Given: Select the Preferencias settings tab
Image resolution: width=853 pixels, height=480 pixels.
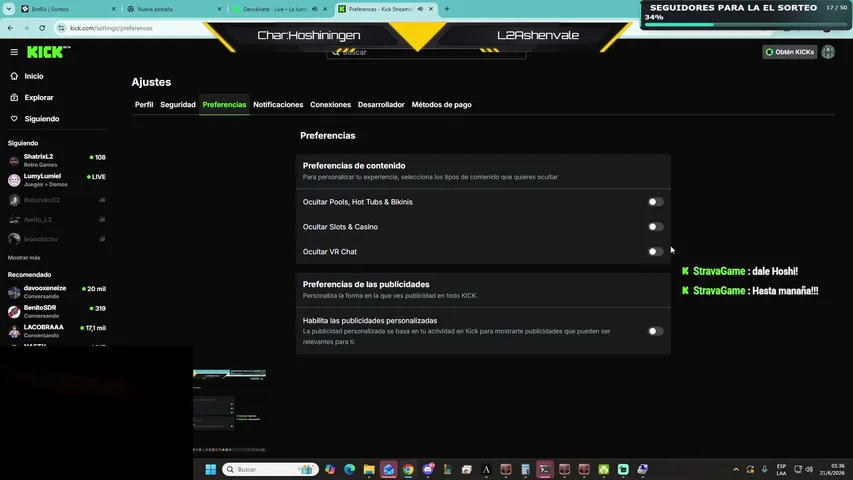Looking at the screenshot, I should [x=224, y=104].
